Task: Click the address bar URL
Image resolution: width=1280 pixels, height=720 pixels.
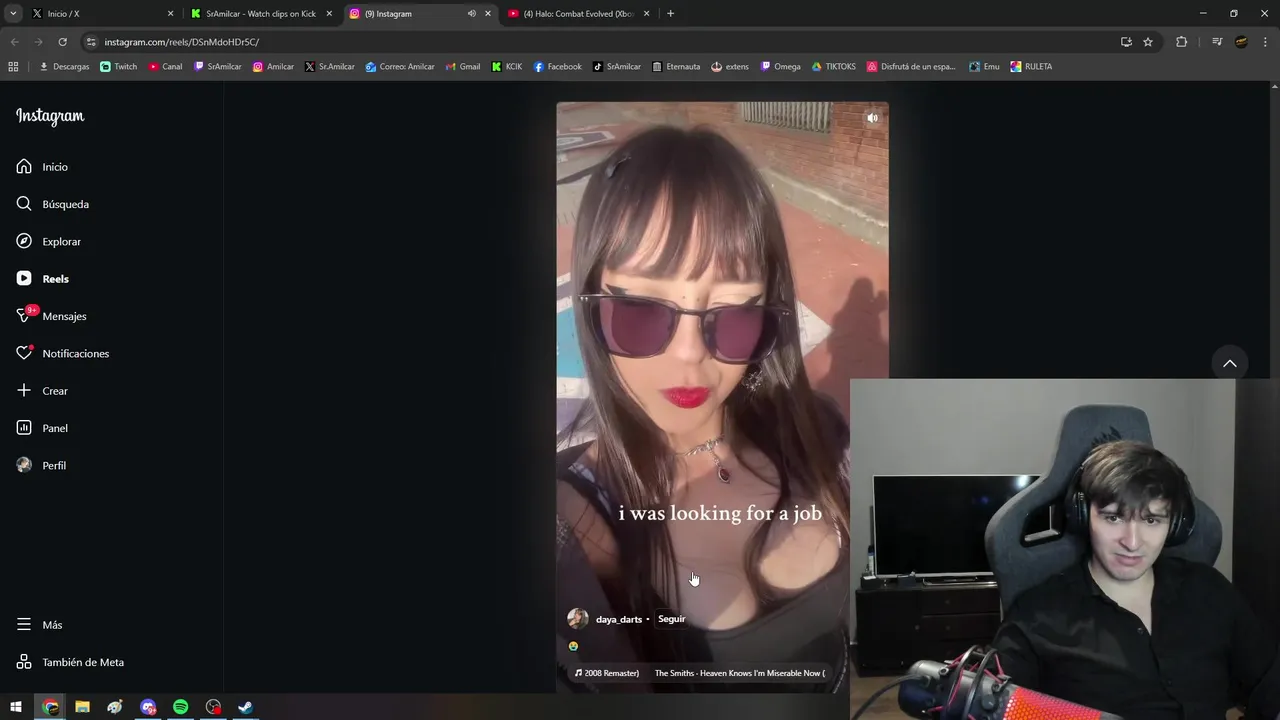Action: coord(181,42)
